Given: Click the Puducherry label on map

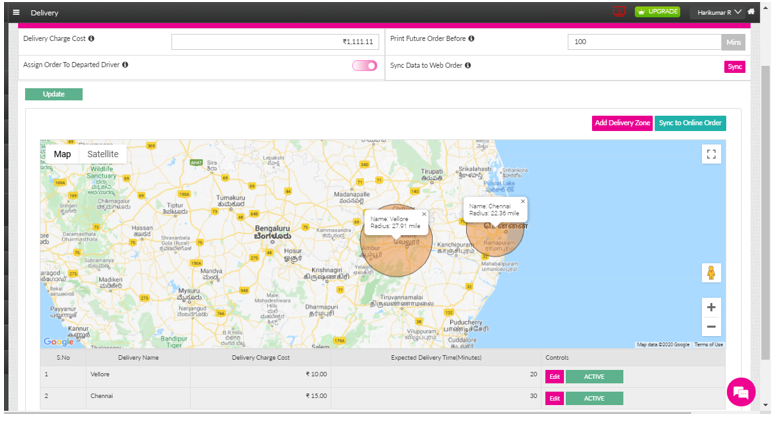Looking at the screenshot, I should (466, 326).
